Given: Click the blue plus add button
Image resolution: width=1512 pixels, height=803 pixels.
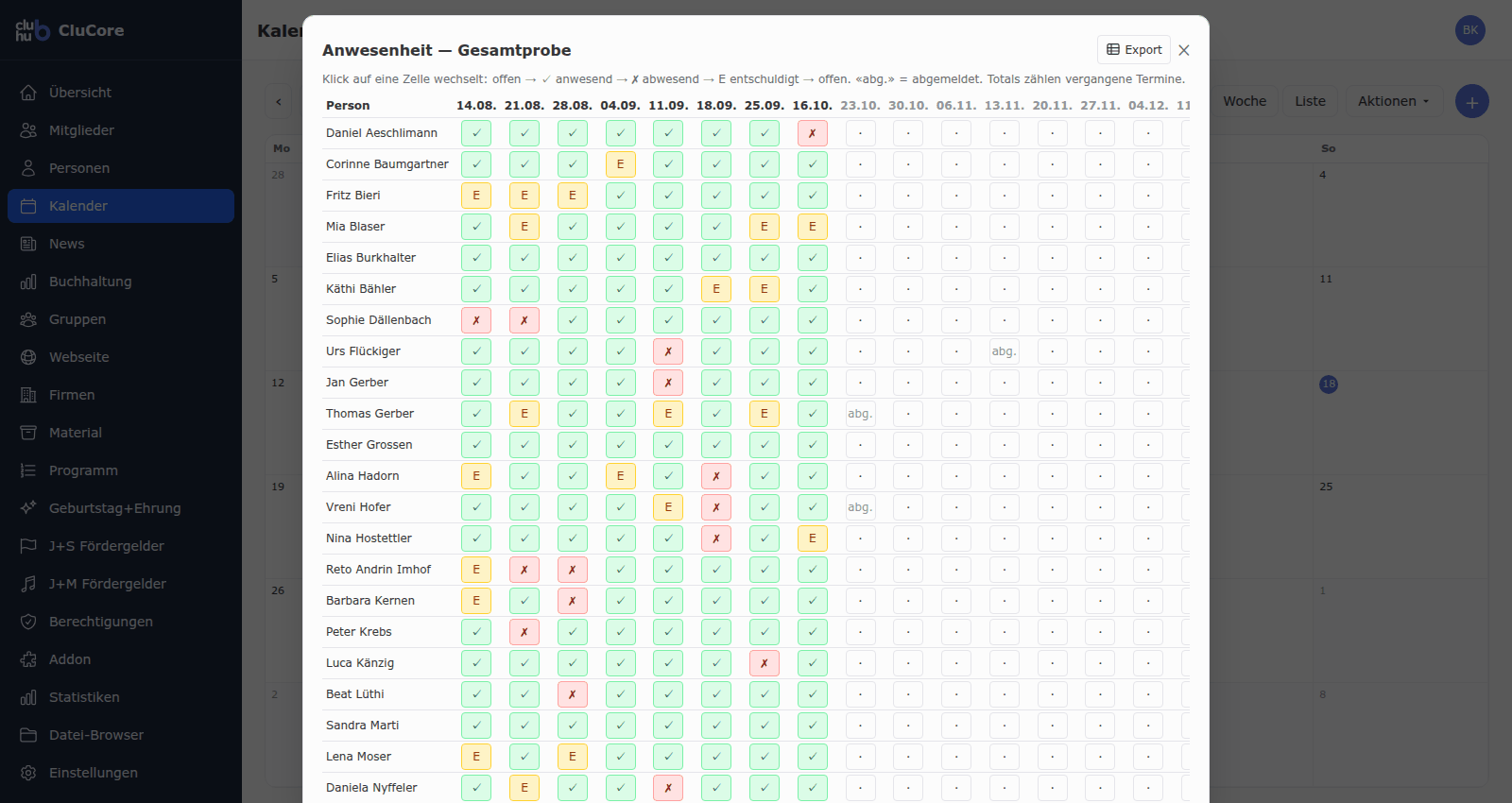Looking at the screenshot, I should pyautogui.click(x=1471, y=101).
